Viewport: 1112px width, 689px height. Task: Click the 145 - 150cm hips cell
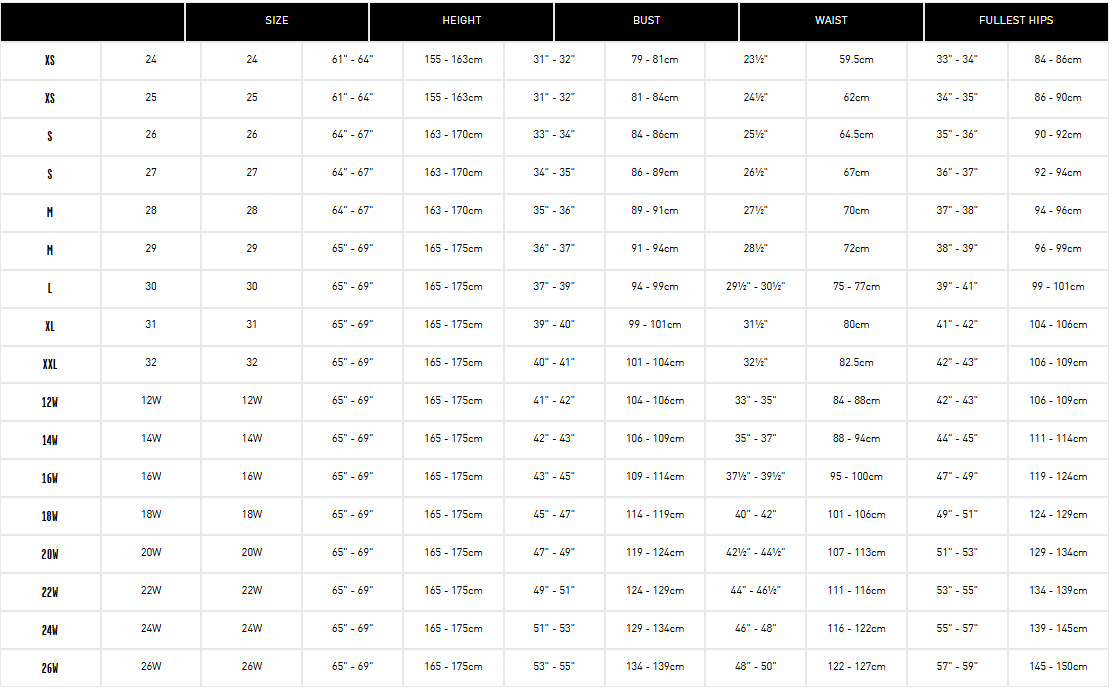[1058, 666]
